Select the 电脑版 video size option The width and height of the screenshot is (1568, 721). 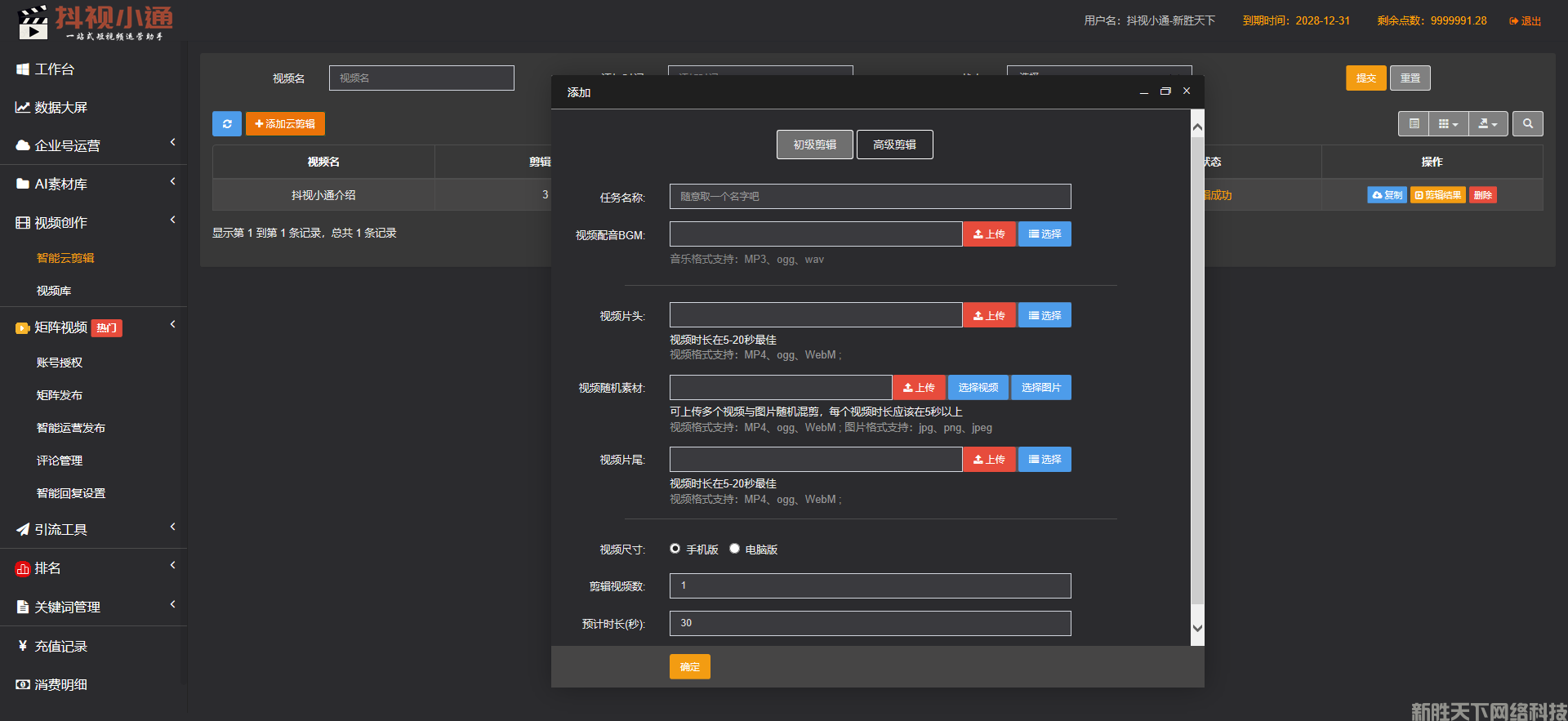[x=735, y=549]
